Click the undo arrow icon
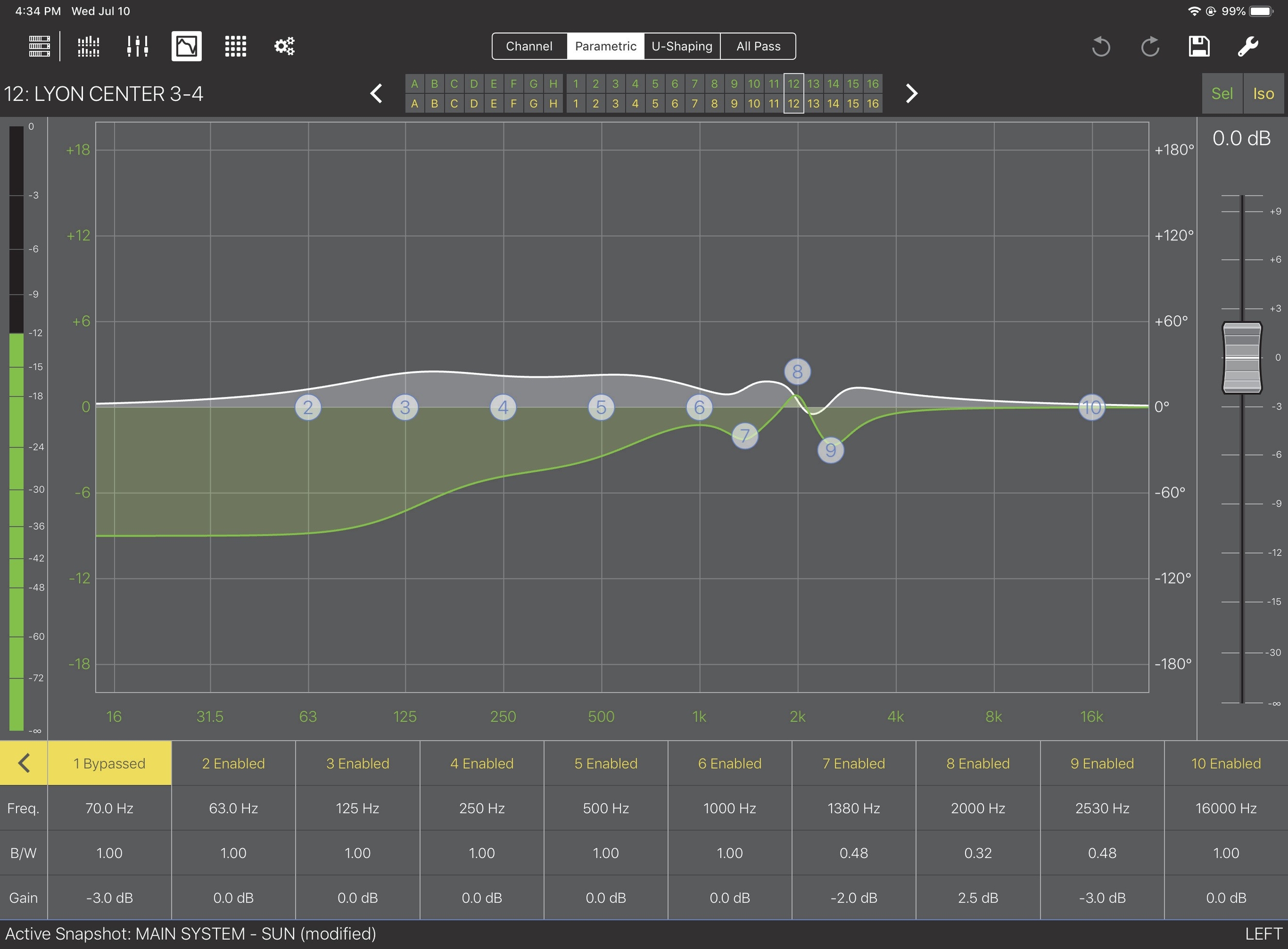1288x949 pixels. point(1100,46)
